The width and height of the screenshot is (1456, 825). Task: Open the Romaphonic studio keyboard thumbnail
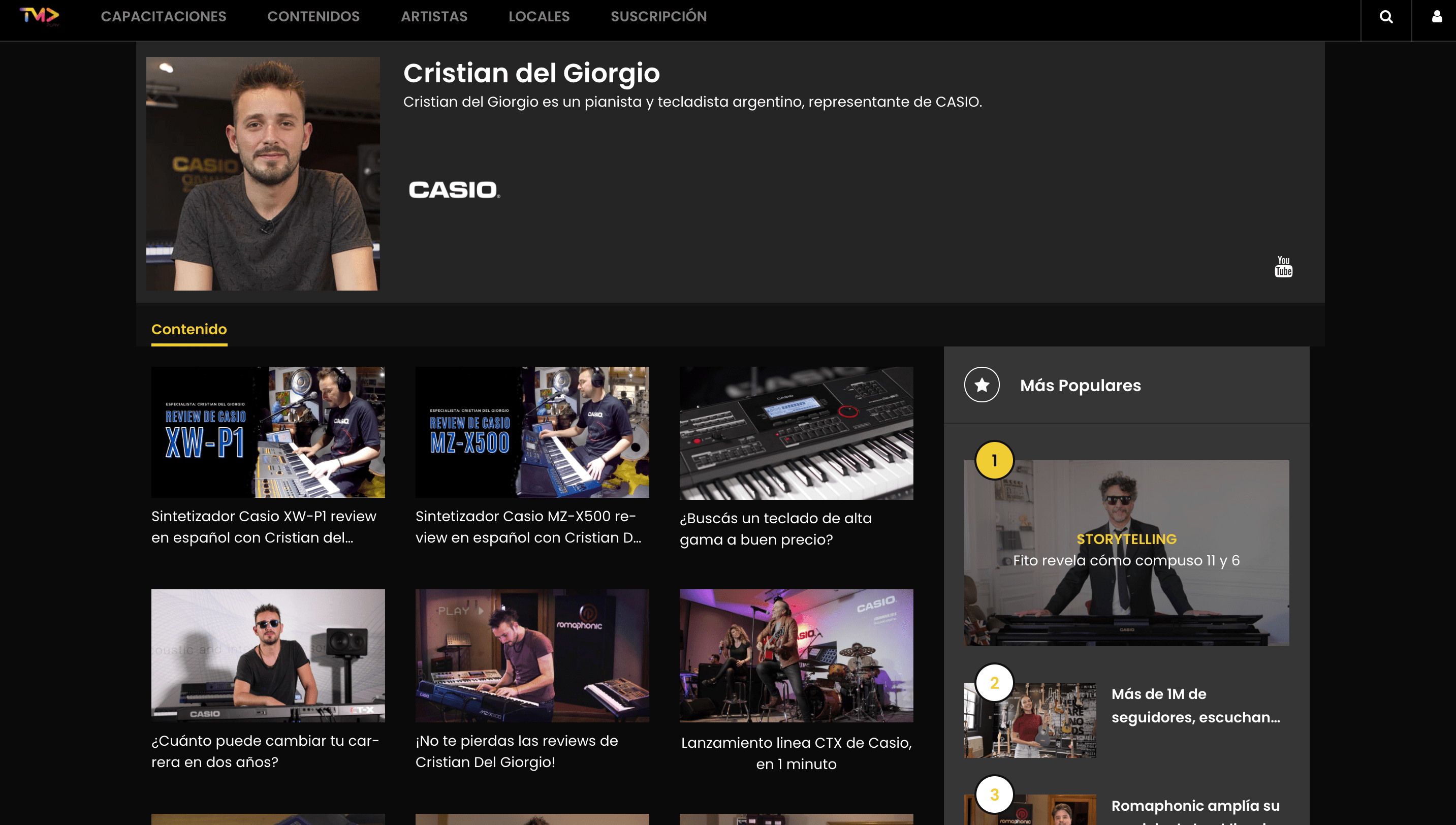tap(532, 655)
